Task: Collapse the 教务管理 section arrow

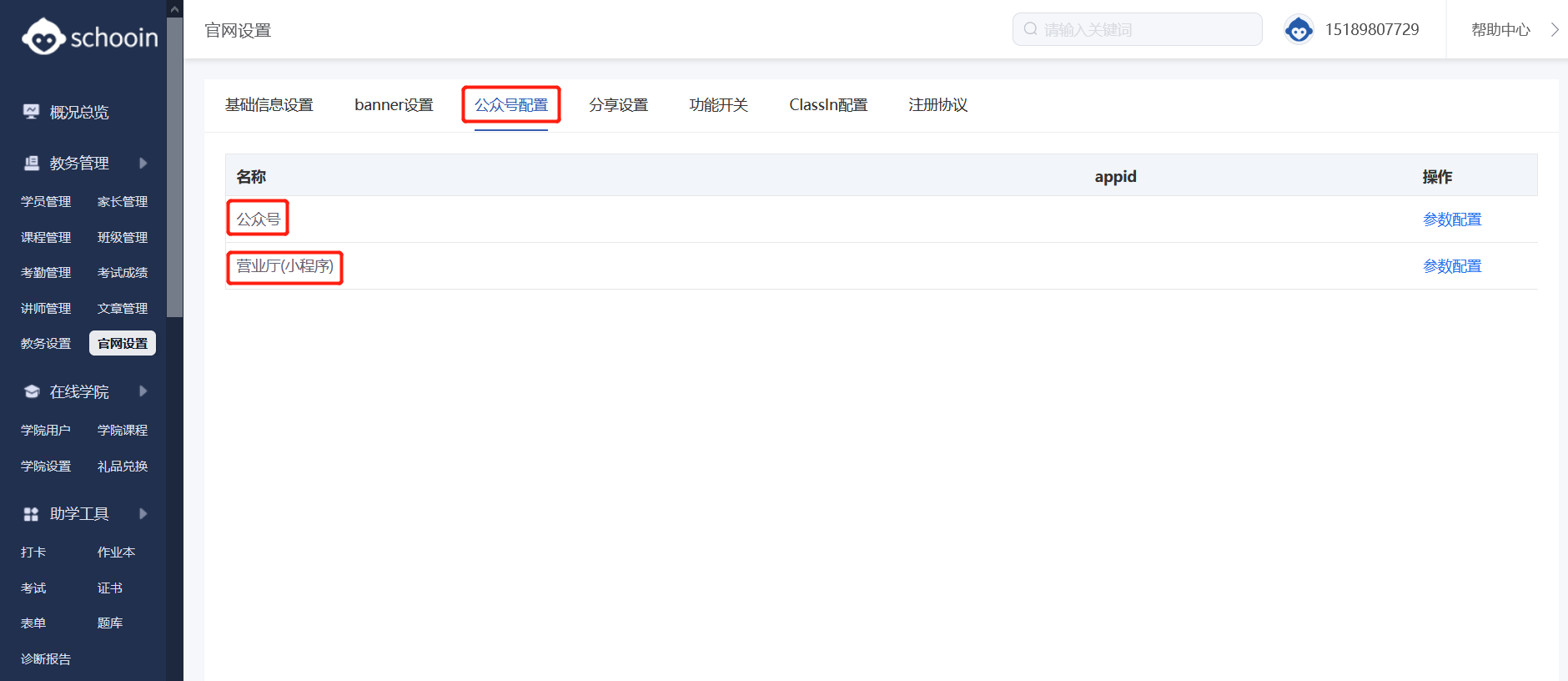Action: point(143,163)
